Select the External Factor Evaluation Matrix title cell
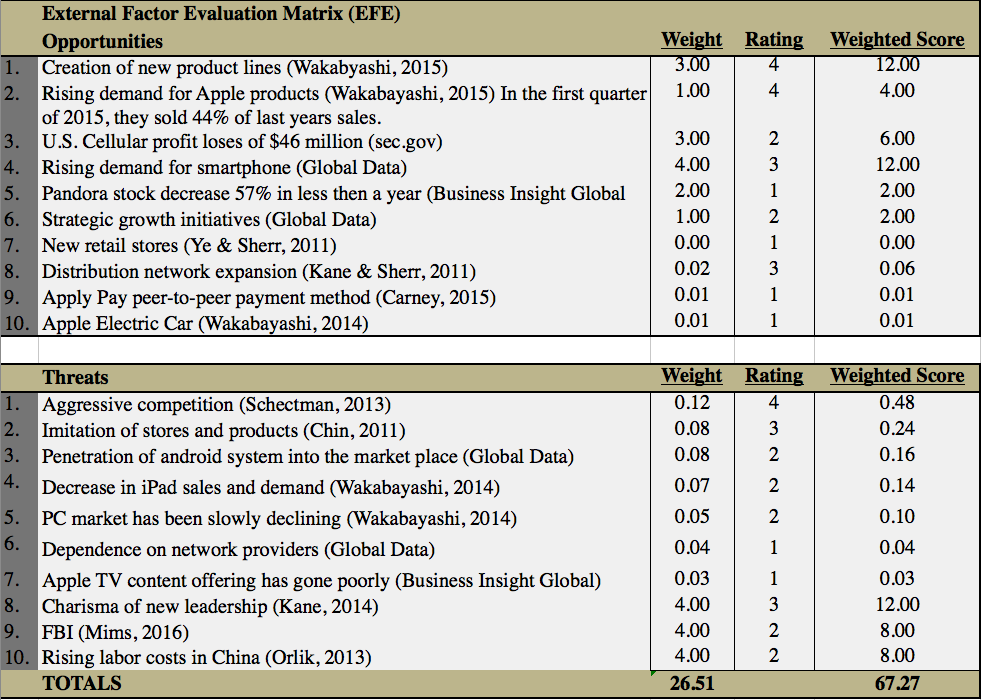Viewport: 981px width, 700px height. coord(222,15)
